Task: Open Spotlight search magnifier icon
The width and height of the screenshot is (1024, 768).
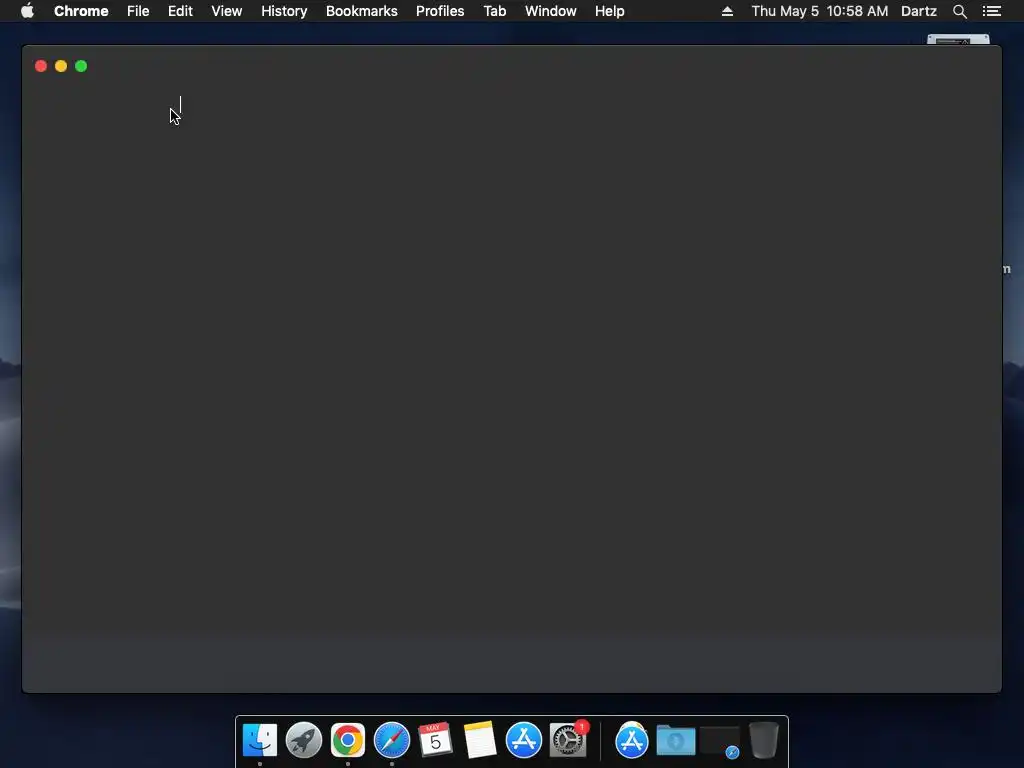Action: (959, 11)
